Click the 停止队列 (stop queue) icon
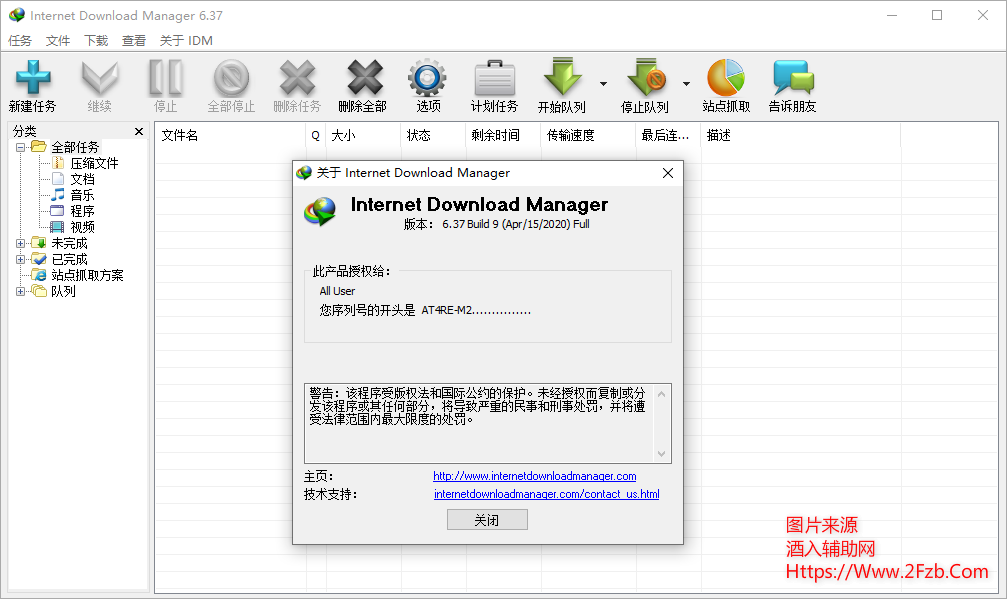Screen dimensions: 1007x599 645,79
